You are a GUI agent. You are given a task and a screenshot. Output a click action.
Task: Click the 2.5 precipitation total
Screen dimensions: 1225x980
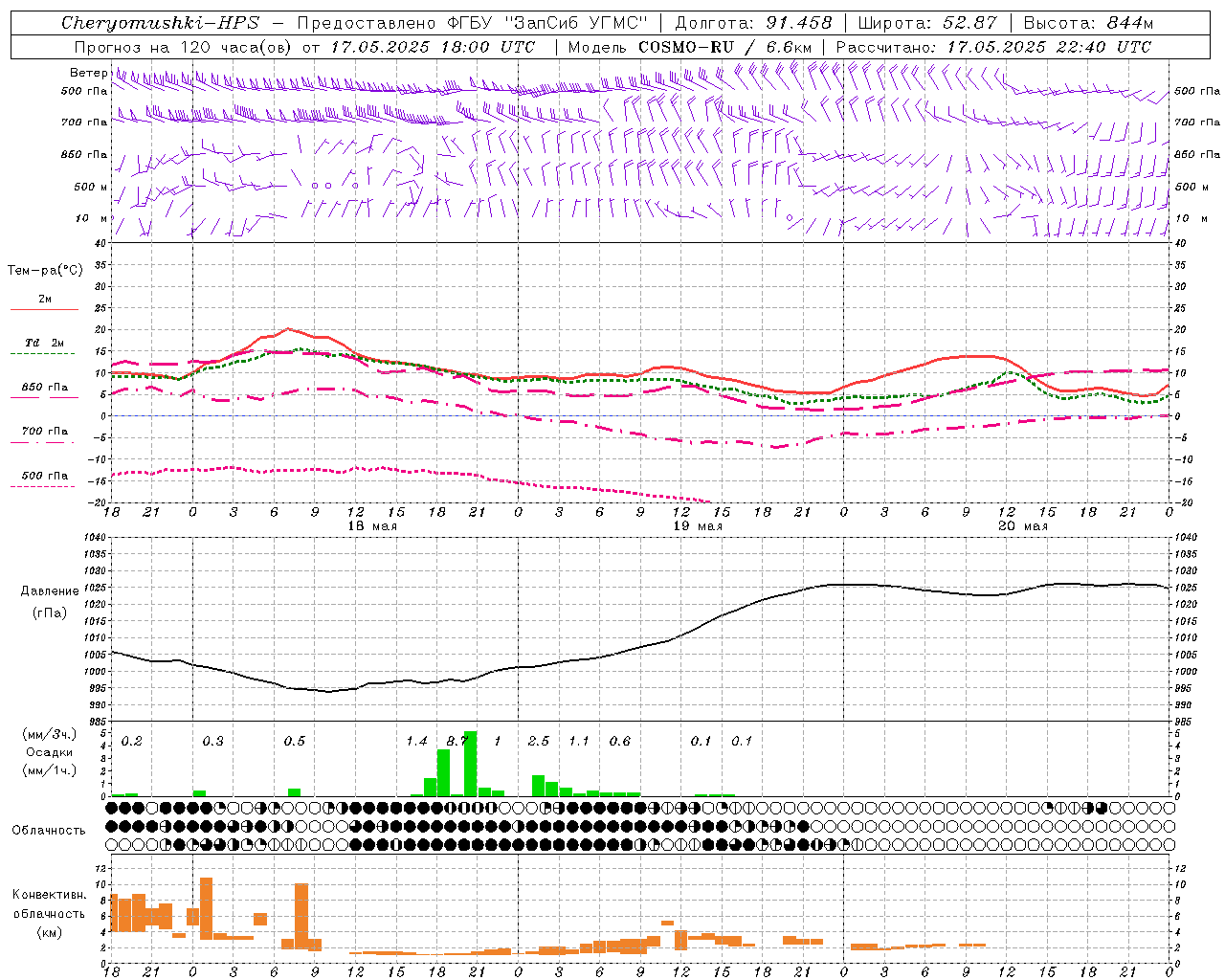click(x=539, y=742)
